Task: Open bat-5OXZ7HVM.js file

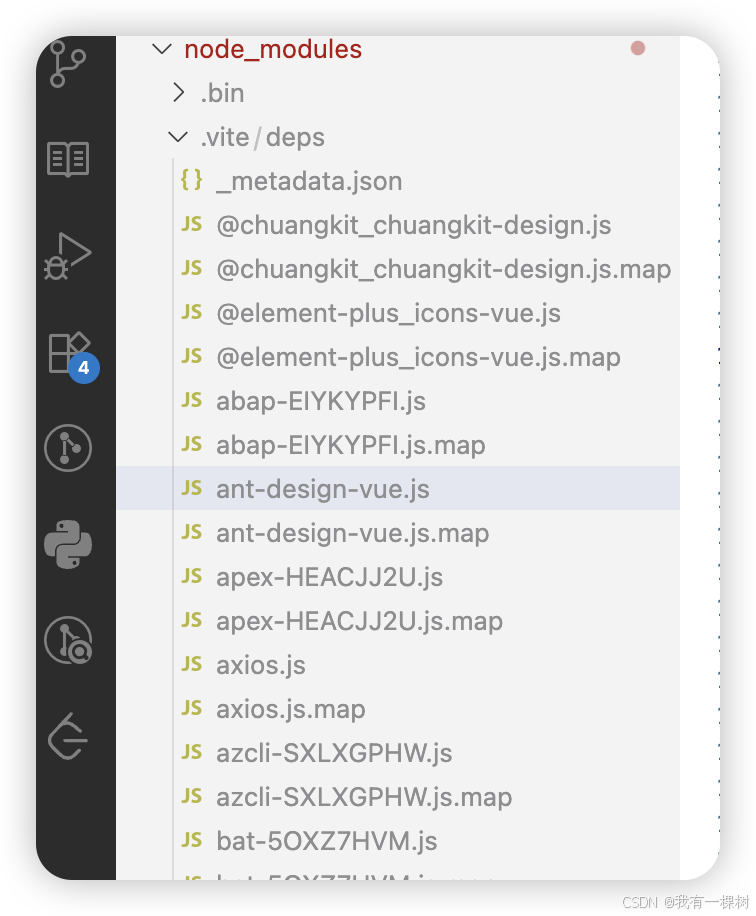Action: (x=324, y=840)
